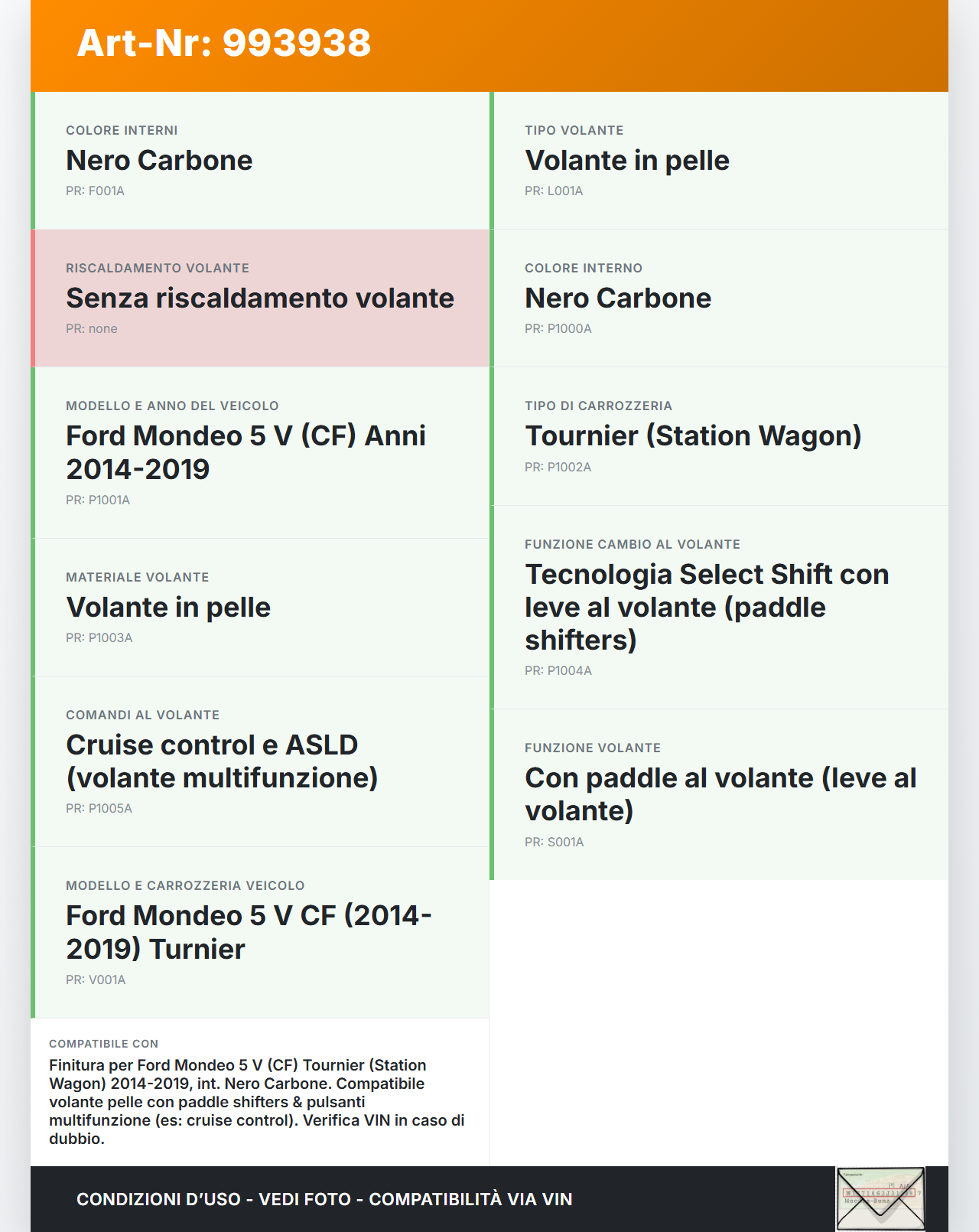This screenshot has height=1232, width=979.
Task: Select the Colore Interni Nero Carbone card
Action: point(260,161)
